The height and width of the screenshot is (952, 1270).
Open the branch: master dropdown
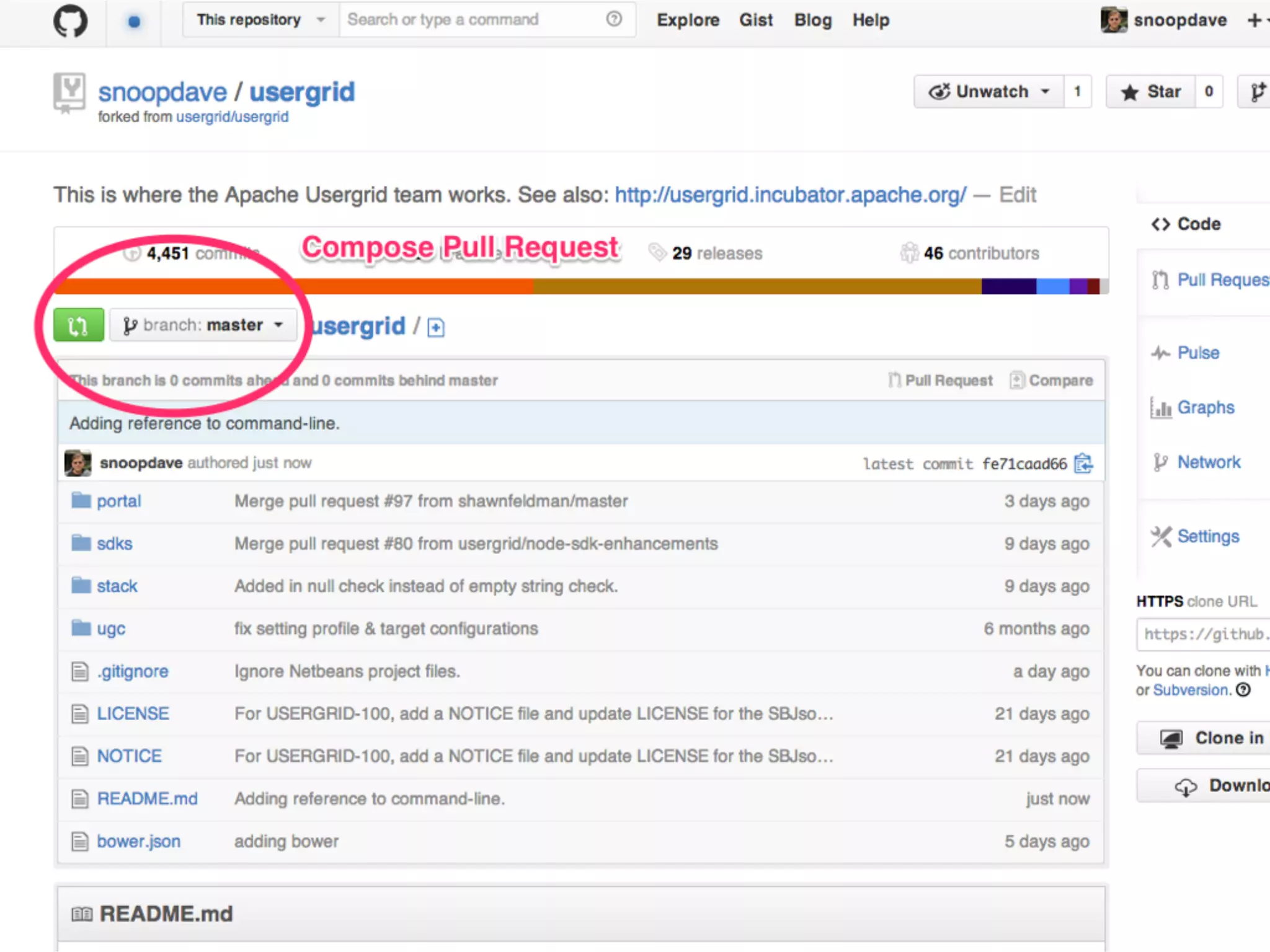pos(203,325)
